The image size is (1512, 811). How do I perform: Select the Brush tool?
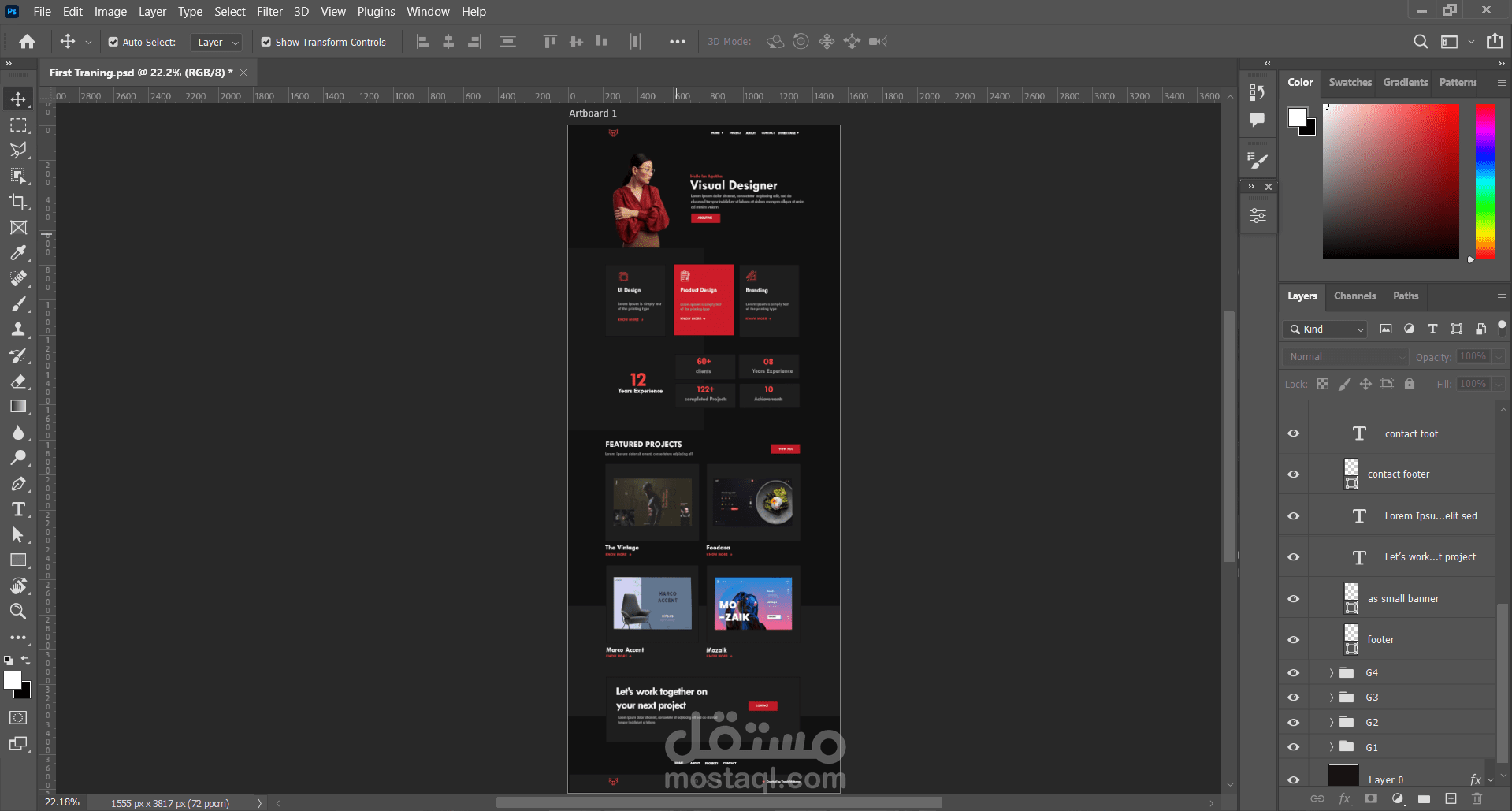point(18,304)
